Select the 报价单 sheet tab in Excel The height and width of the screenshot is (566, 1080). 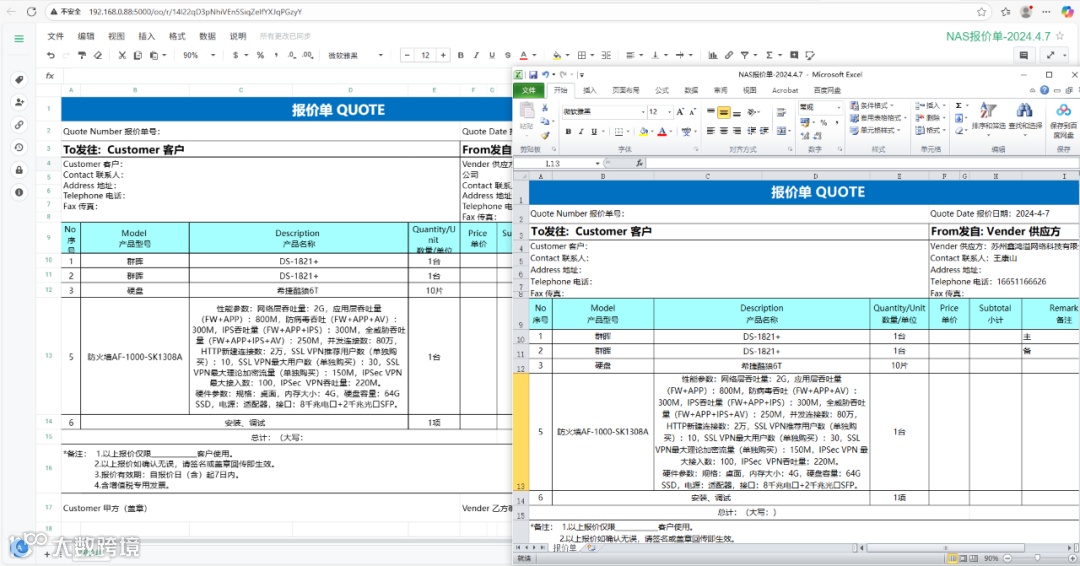564,548
